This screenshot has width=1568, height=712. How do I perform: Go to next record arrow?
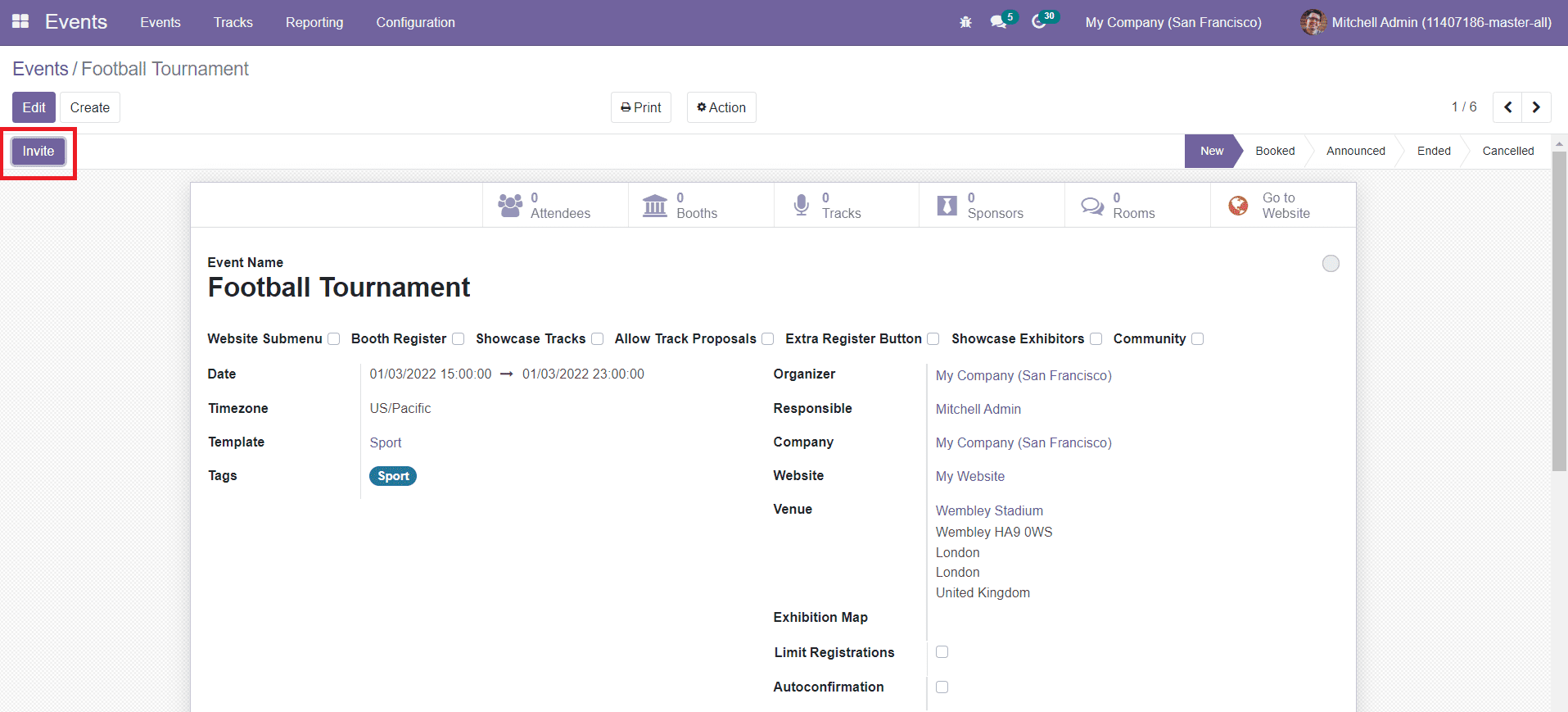(x=1537, y=107)
